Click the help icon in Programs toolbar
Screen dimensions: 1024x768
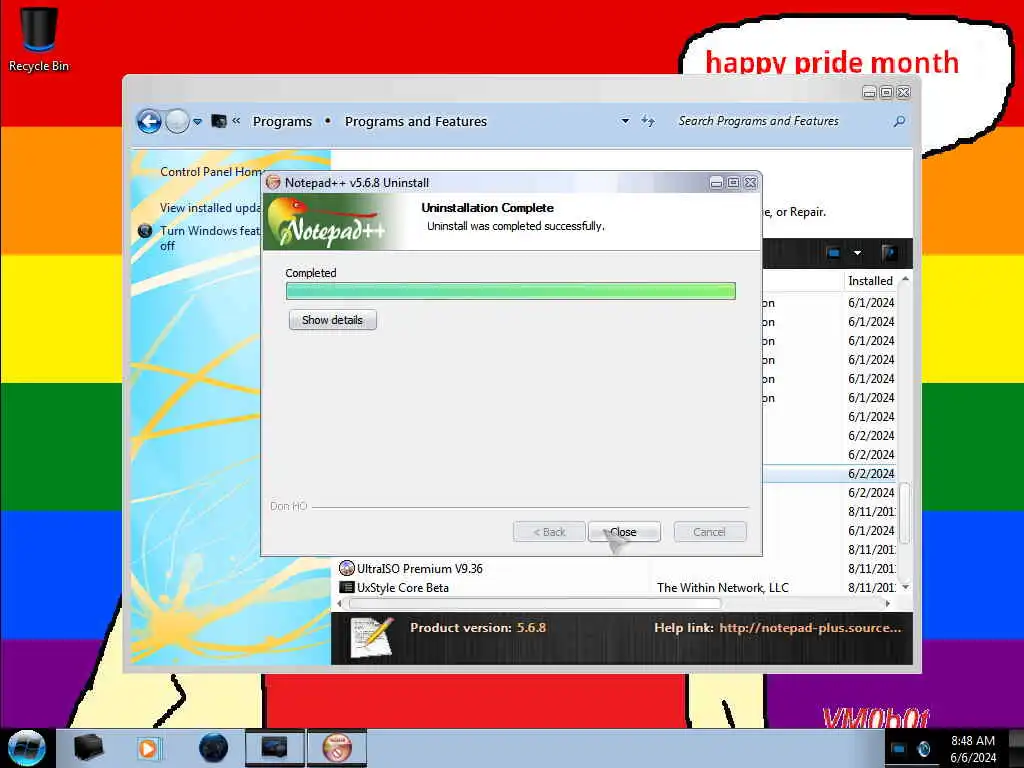pyautogui.click(x=889, y=253)
